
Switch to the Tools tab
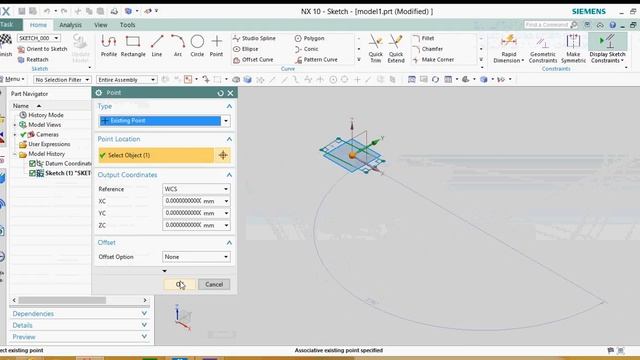click(127, 25)
